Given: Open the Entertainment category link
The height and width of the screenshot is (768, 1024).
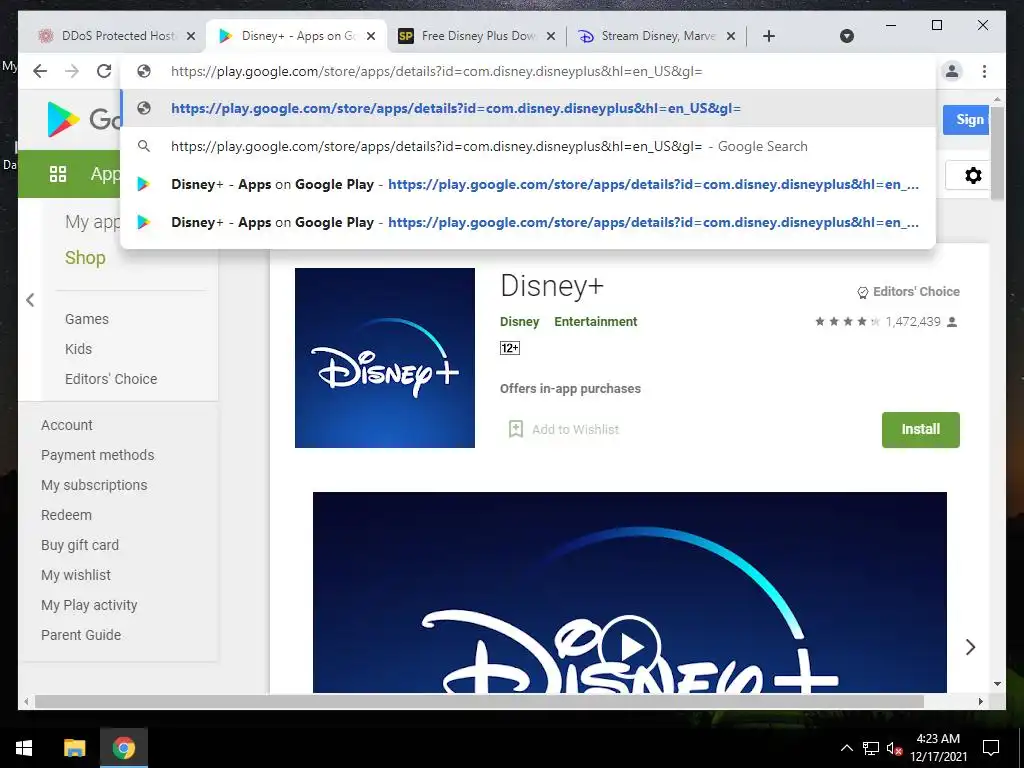Looking at the screenshot, I should [x=596, y=321].
